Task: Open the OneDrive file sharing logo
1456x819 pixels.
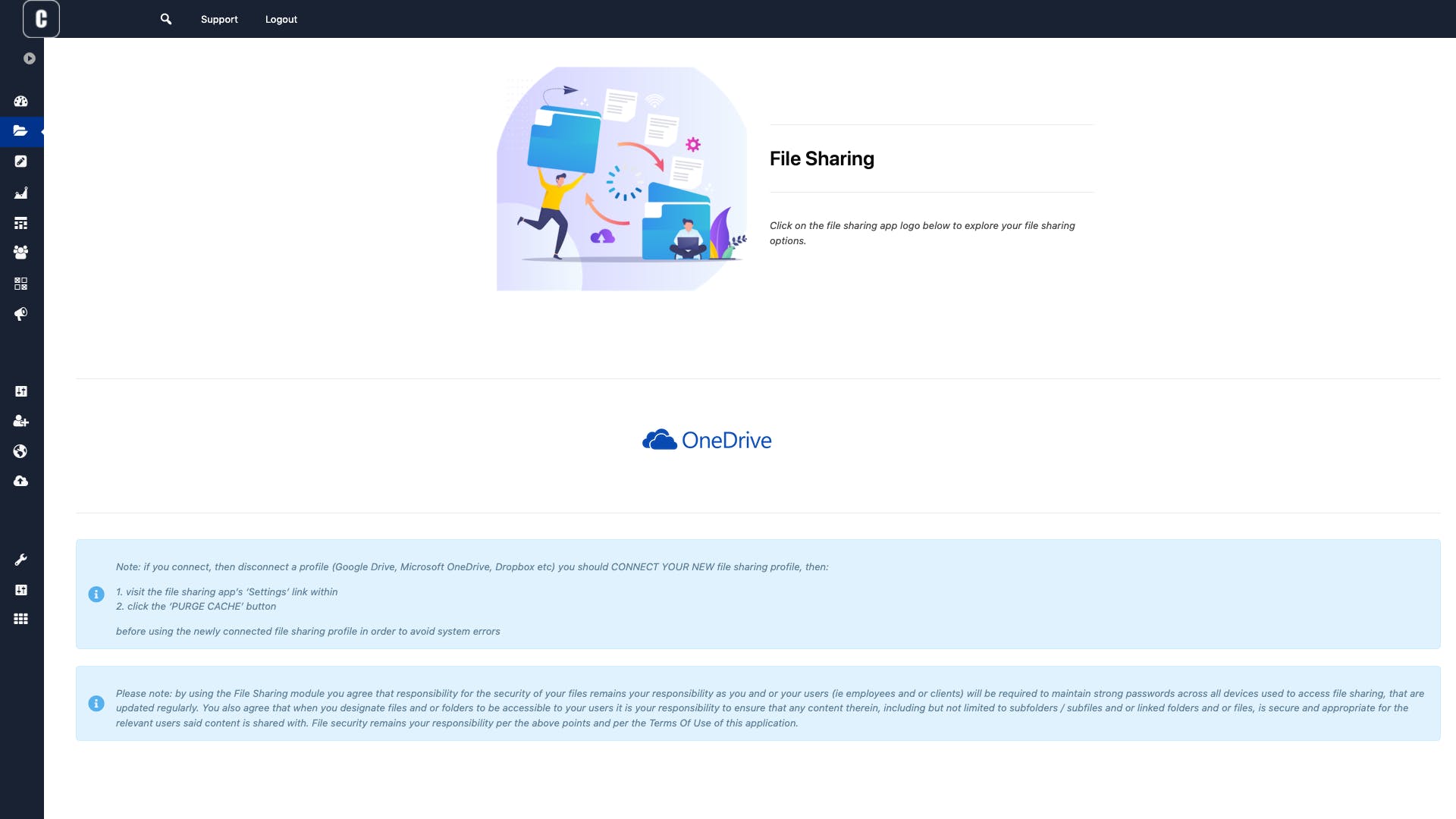Action: 707,440
